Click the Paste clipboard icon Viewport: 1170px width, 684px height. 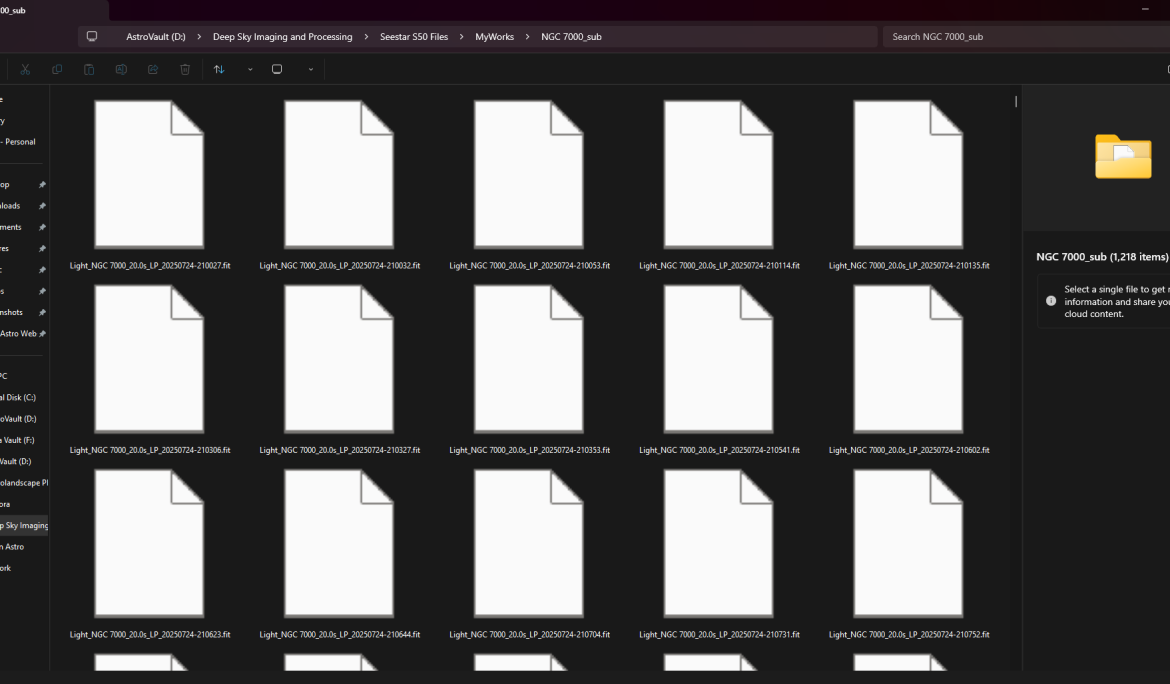[89, 70]
